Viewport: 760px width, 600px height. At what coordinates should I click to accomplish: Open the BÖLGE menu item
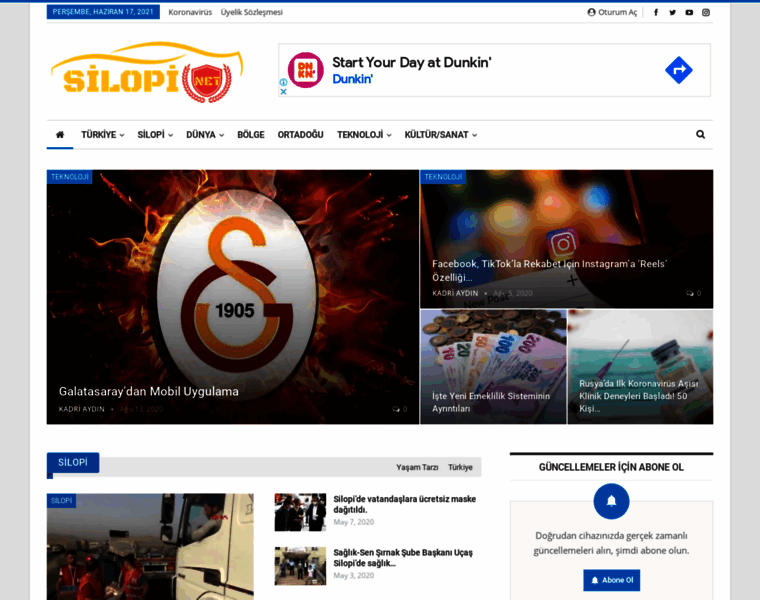click(x=251, y=135)
